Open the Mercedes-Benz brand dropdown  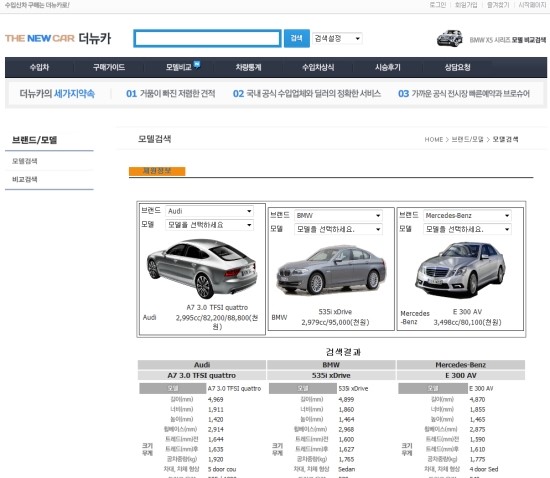(x=467, y=215)
